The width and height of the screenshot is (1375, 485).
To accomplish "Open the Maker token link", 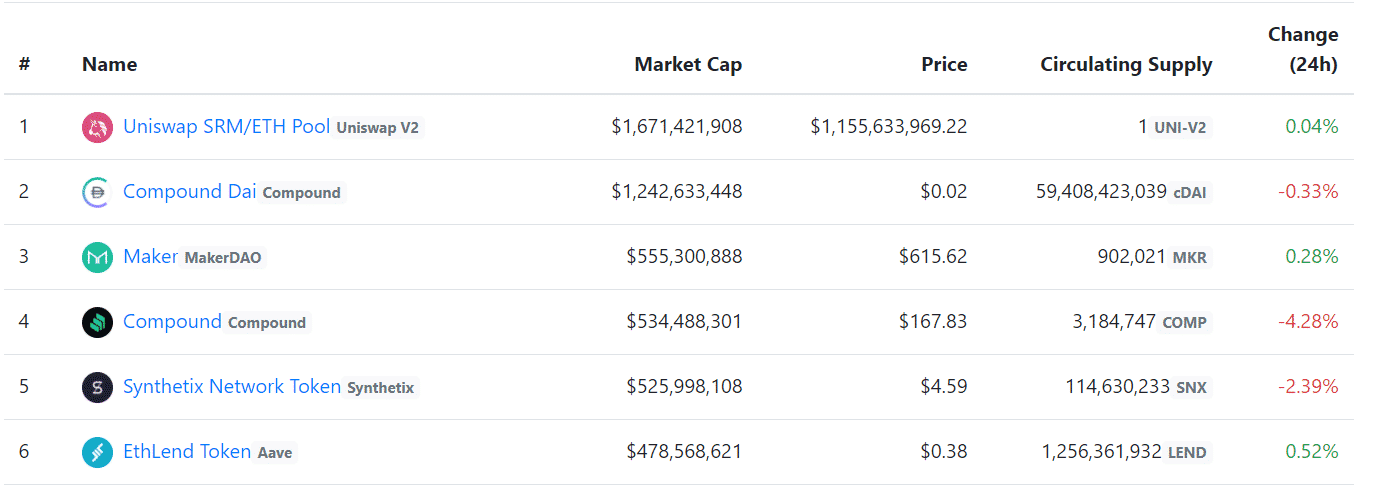I will [x=150, y=257].
